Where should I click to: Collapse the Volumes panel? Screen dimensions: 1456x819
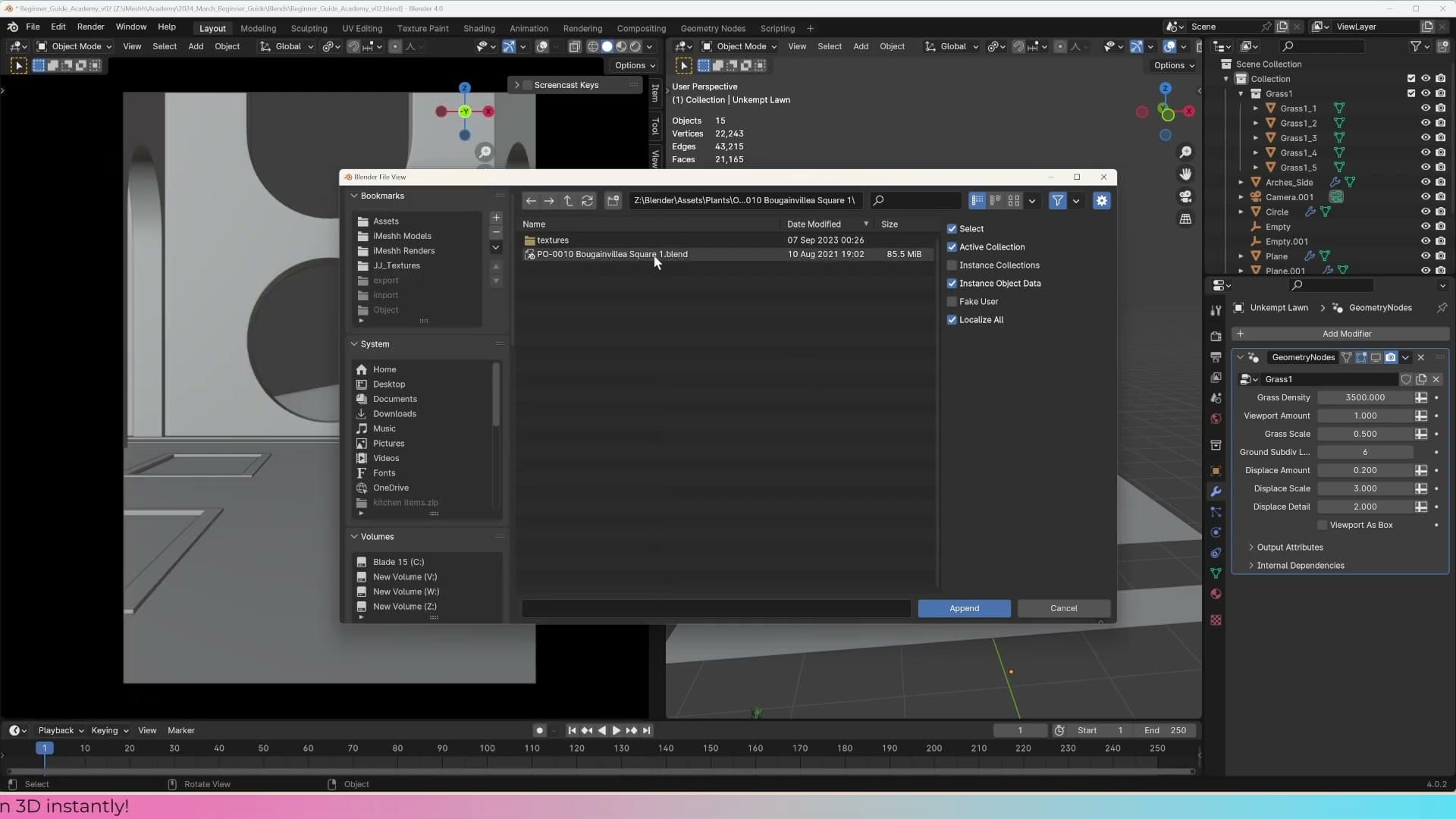click(354, 537)
